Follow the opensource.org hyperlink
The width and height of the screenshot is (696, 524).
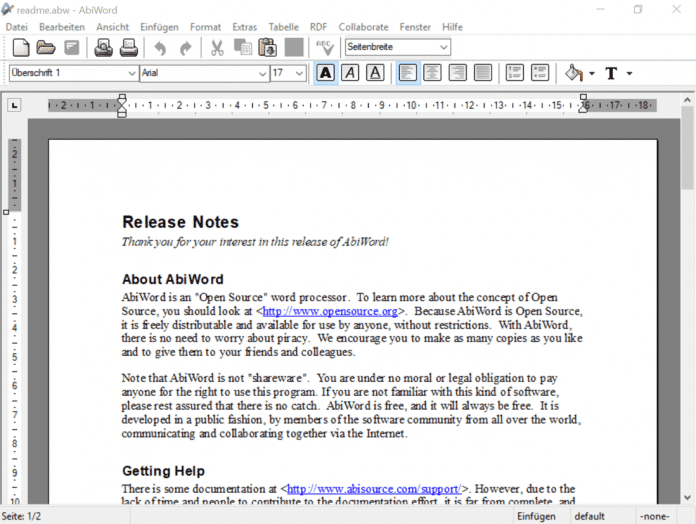(x=330, y=312)
